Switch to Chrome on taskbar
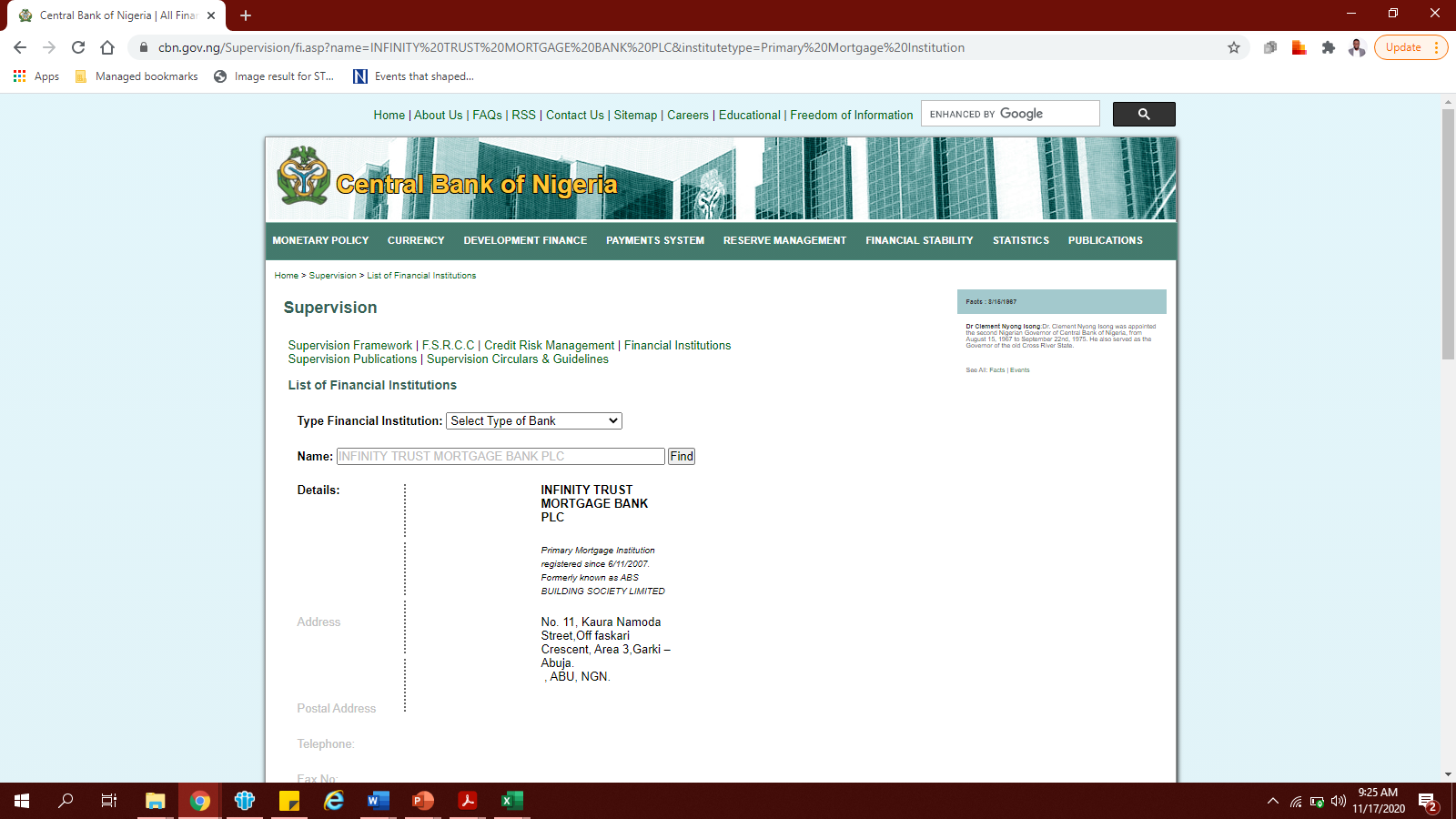 point(200,801)
